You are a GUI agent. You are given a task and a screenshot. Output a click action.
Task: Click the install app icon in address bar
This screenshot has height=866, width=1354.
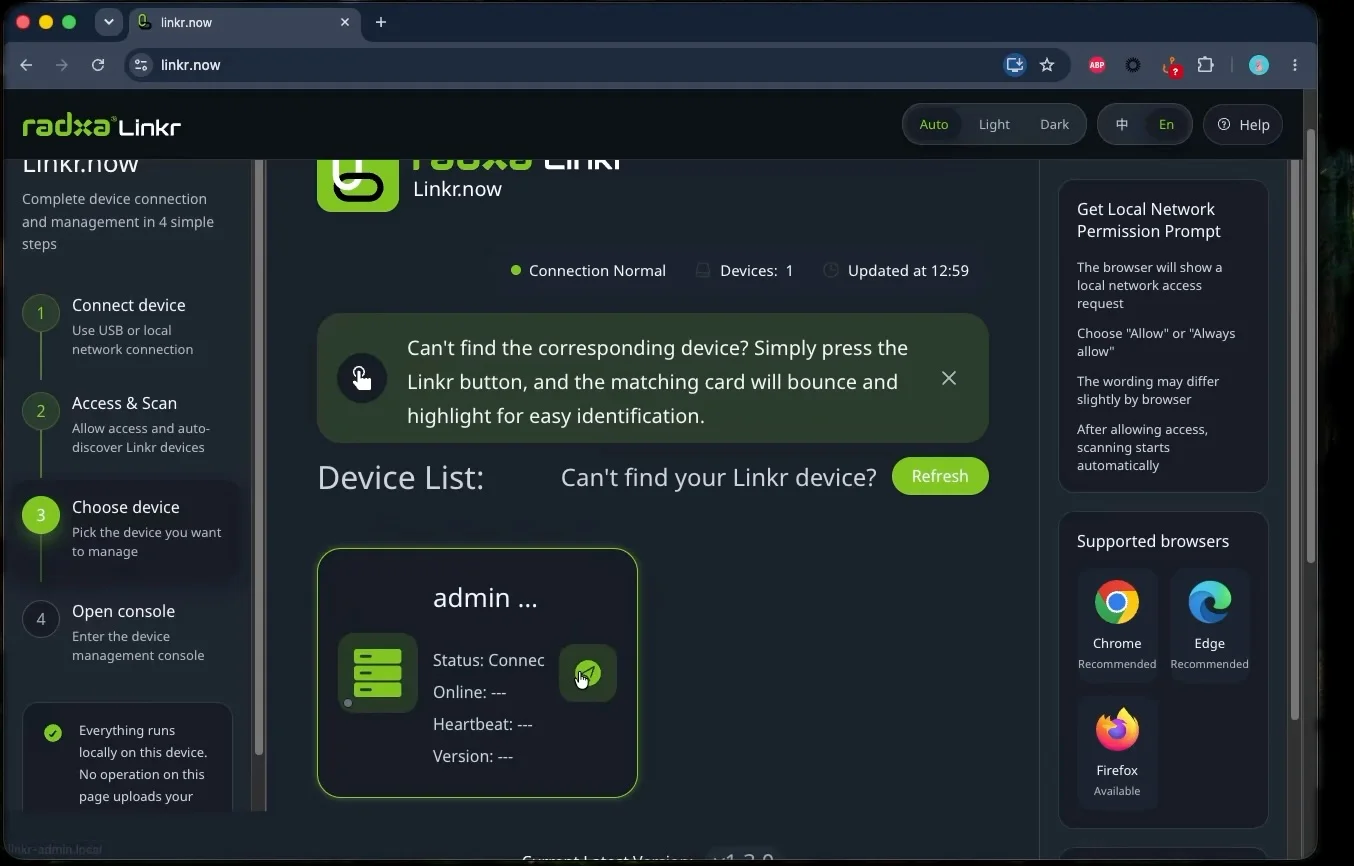pos(1015,65)
